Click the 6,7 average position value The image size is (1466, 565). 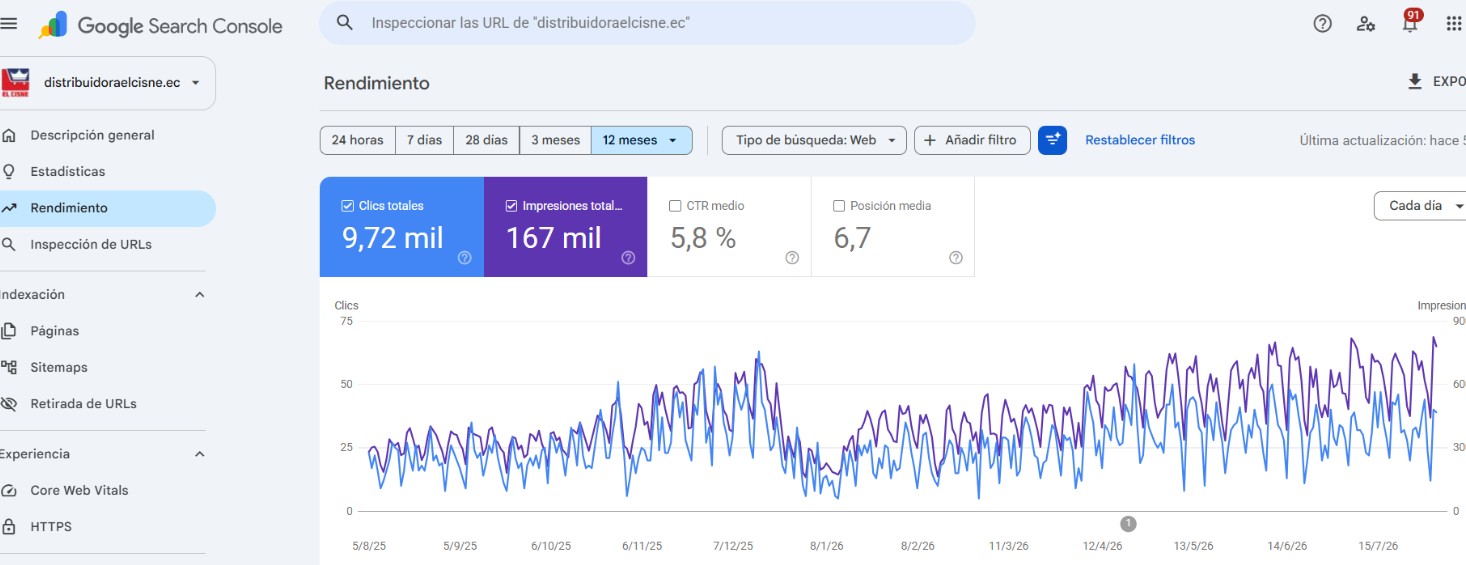(x=852, y=238)
